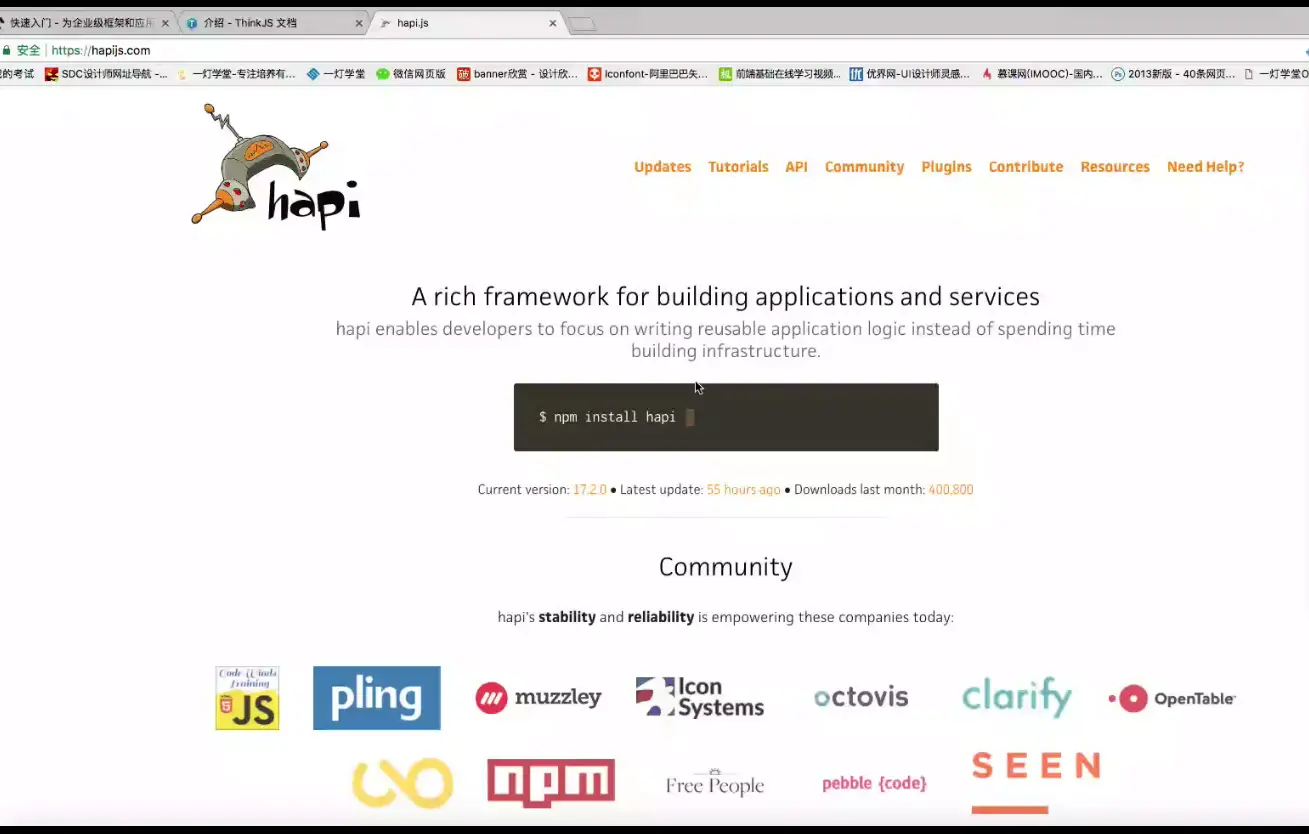Open the yellow infinity loop logo
Image resolution: width=1309 pixels, height=834 pixels.
402,783
